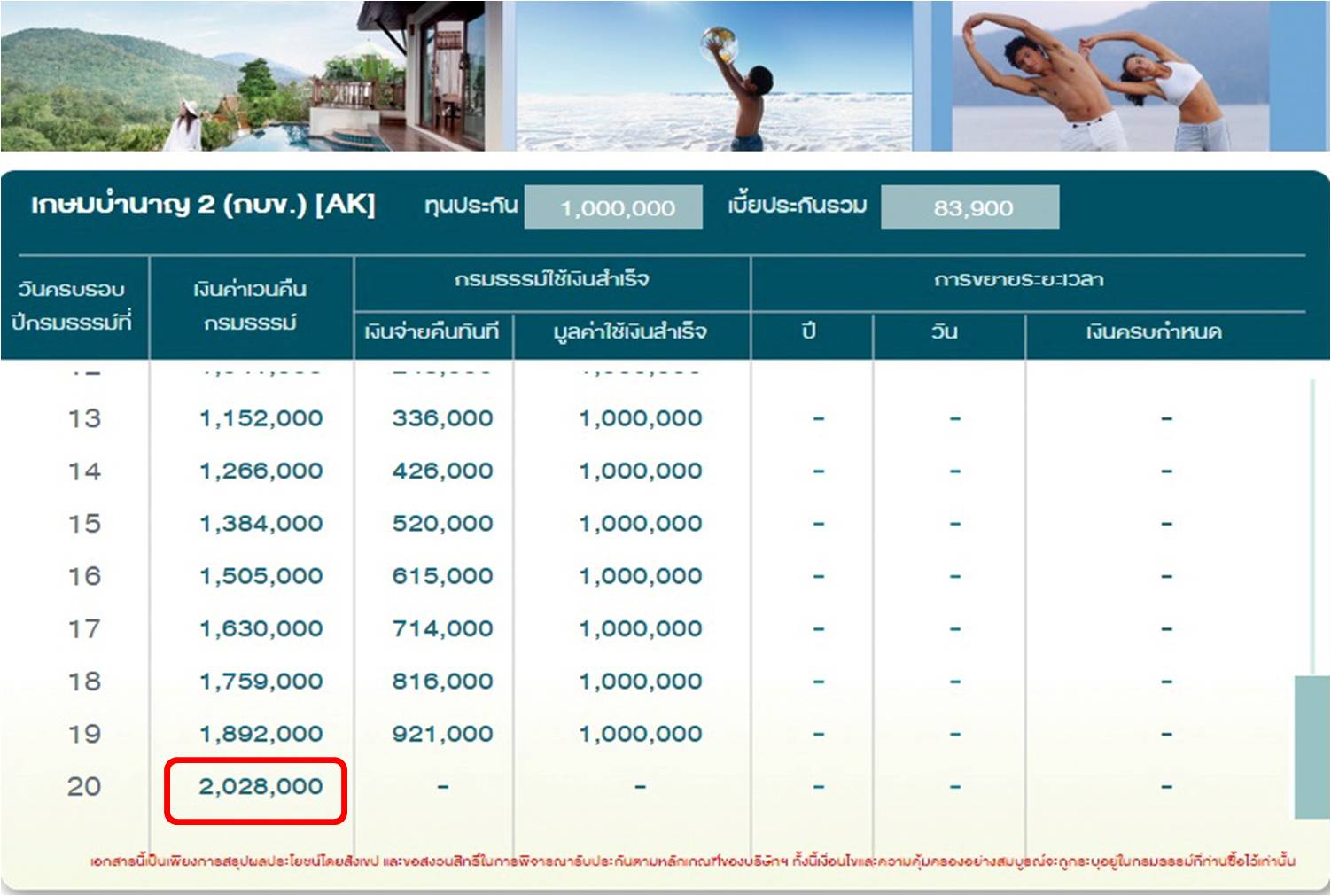Click paid-up value 1,000,000 in row 19
The width and height of the screenshot is (1331, 896).
(641, 734)
